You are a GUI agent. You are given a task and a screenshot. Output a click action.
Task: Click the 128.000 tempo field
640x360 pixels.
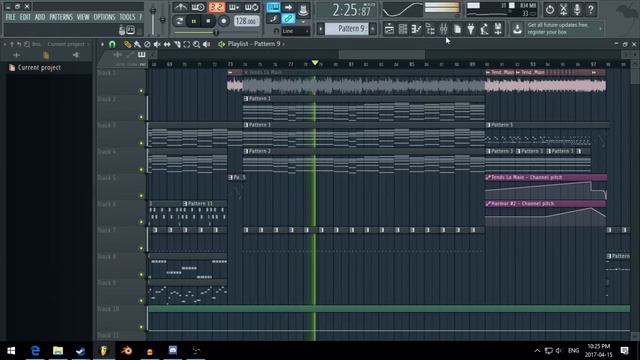pos(246,21)
